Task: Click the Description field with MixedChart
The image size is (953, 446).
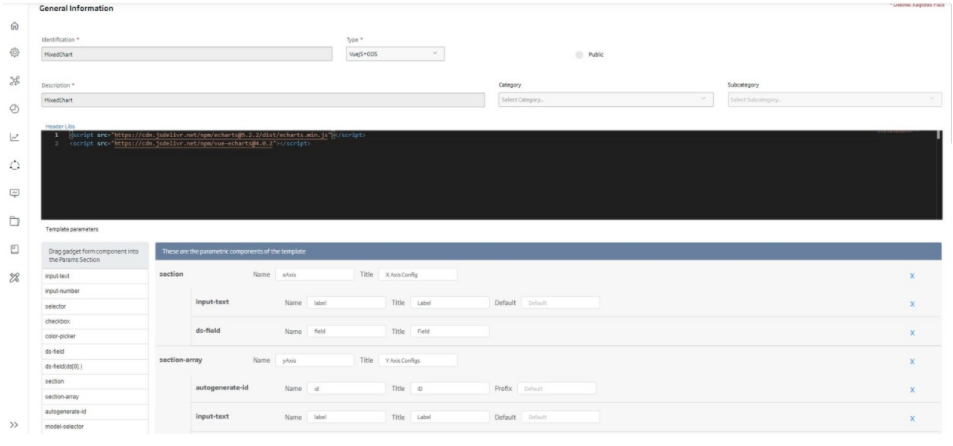Action: pyautogui.click(x=263, y=100)
